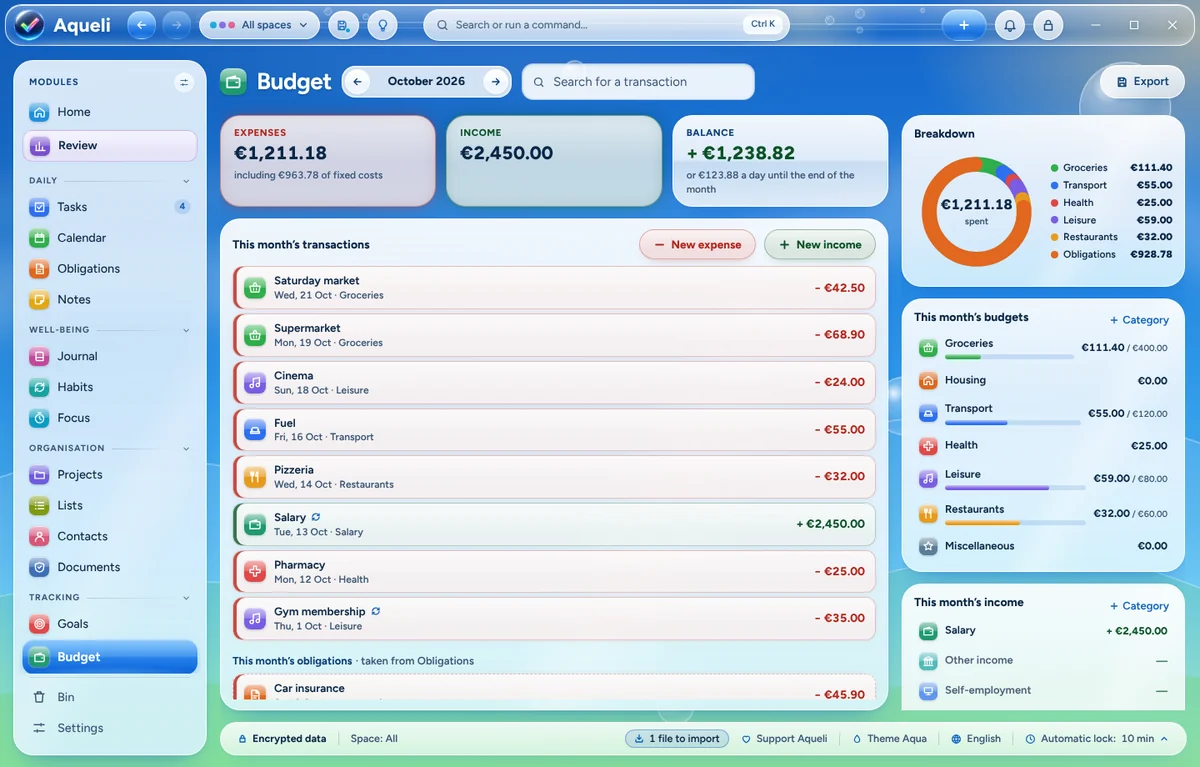Click the Pizzeria restaurants fork icon
This screenshot has width=1200, height=767.
[x=255, y=477]
